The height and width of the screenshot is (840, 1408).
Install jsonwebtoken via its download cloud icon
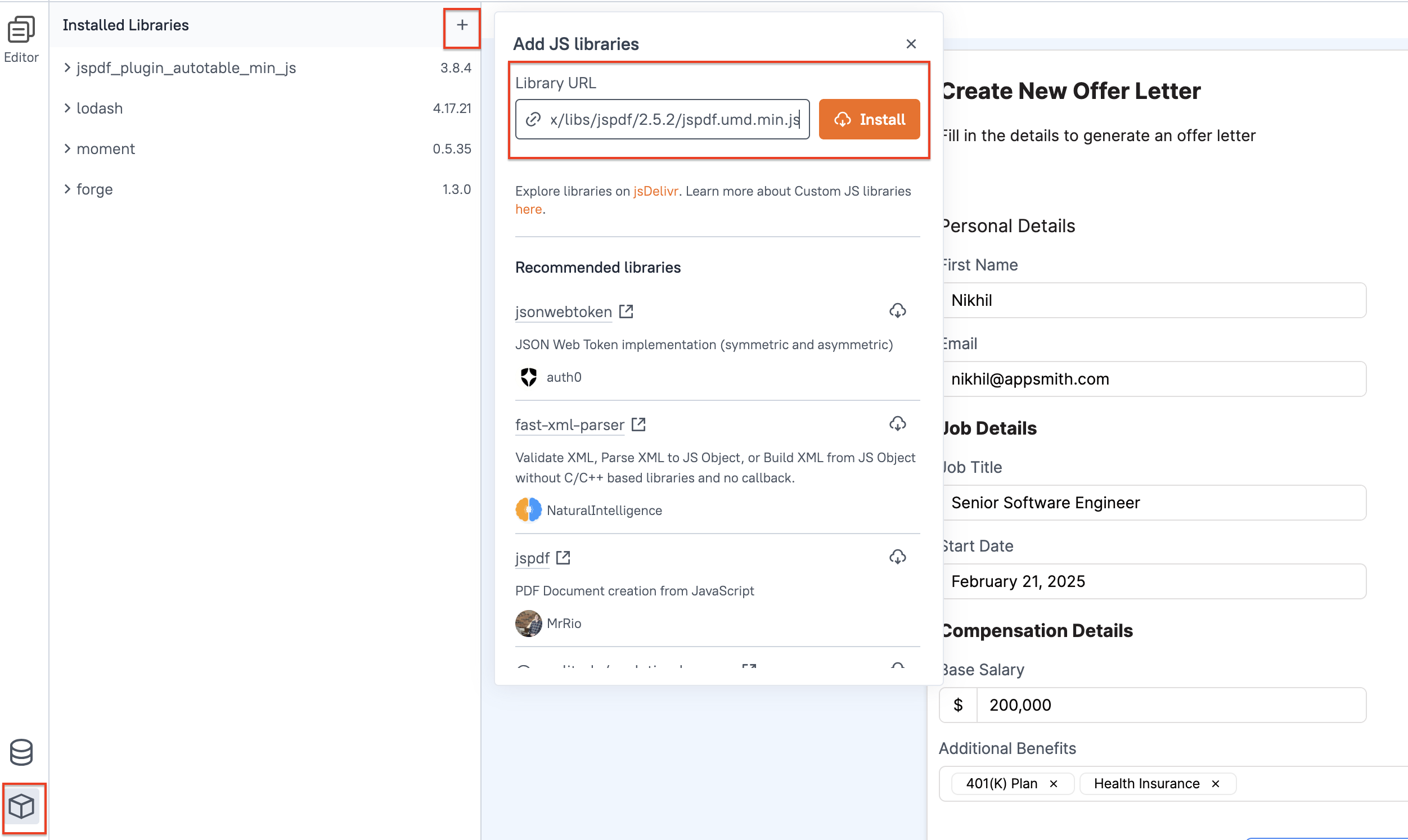(897, 310)
